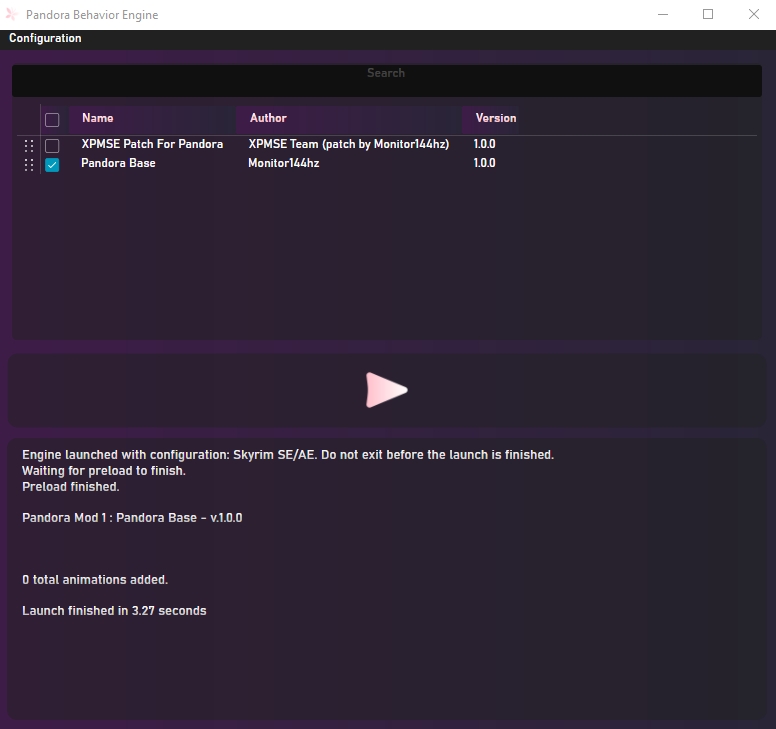Screen dimensions: 776x729
Task: Click log line "0 total animations added."
Action: (x=95, y=580)
